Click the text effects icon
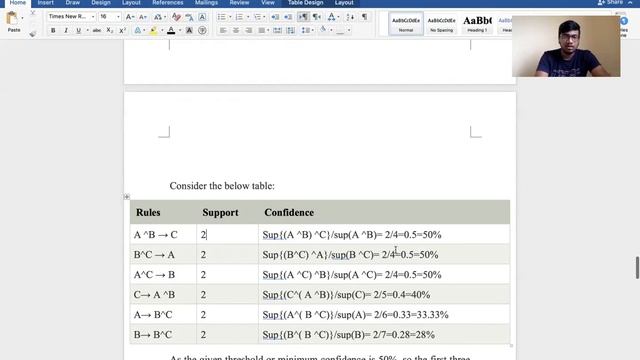The width and height of the screenshot is (640, 360). click(138, 30)
